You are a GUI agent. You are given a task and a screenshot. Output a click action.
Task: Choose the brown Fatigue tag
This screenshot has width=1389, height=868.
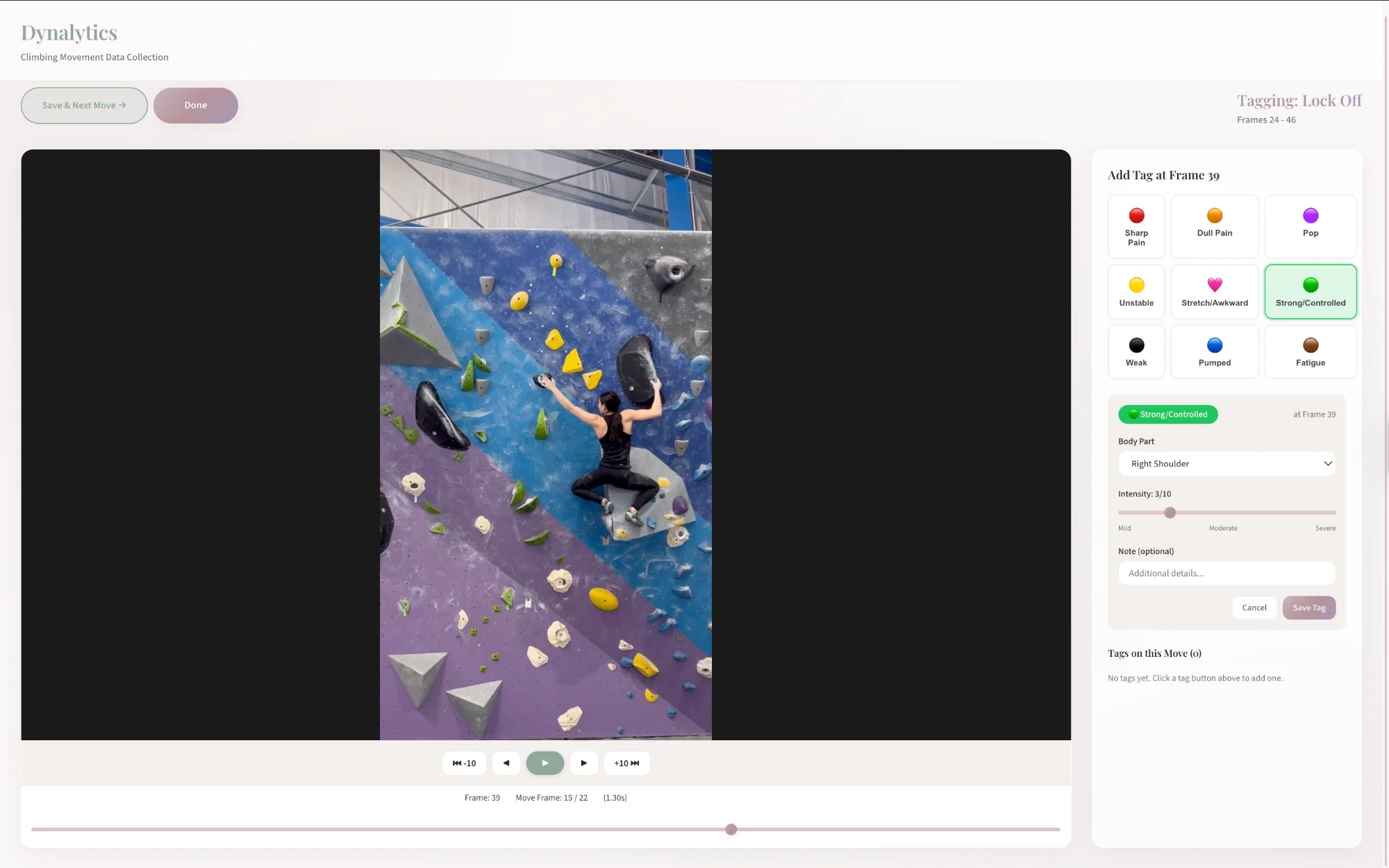[1310, 352]
